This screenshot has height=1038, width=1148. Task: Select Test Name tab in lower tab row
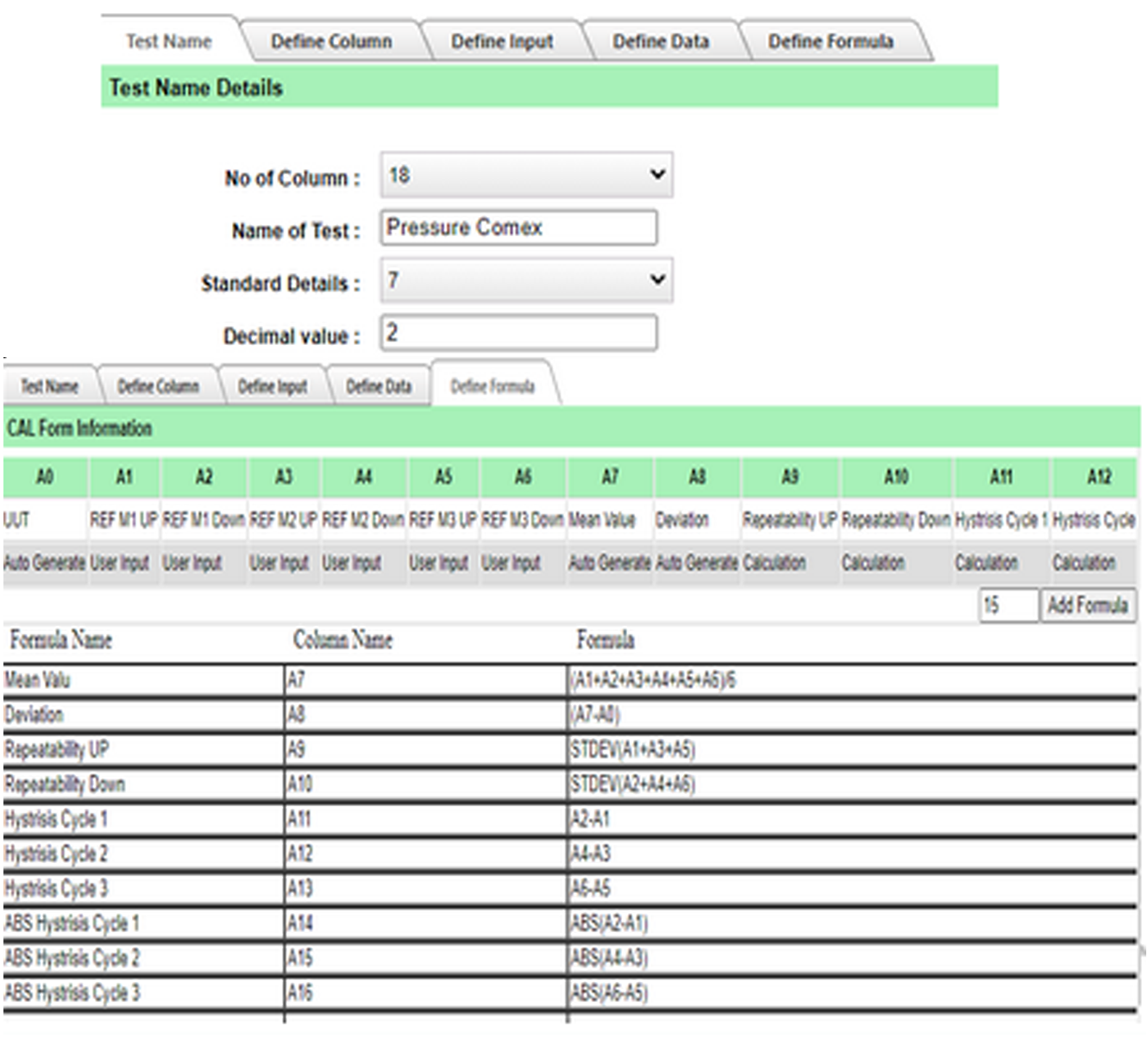49,386
